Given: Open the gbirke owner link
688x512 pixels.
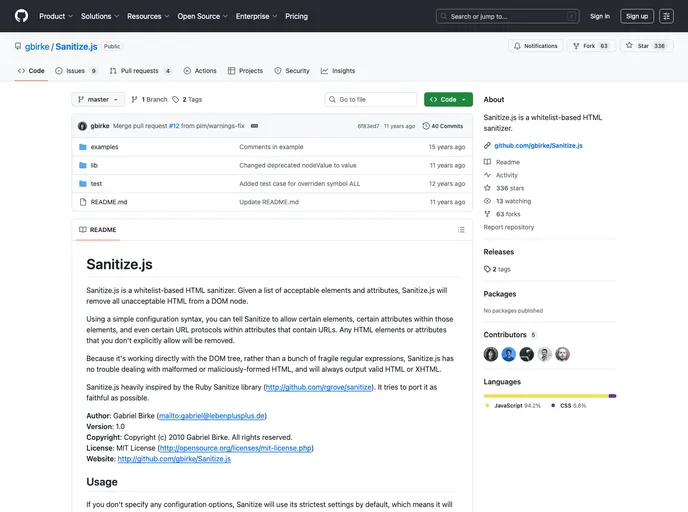Looking at the screenshot, I should (37, 47).
